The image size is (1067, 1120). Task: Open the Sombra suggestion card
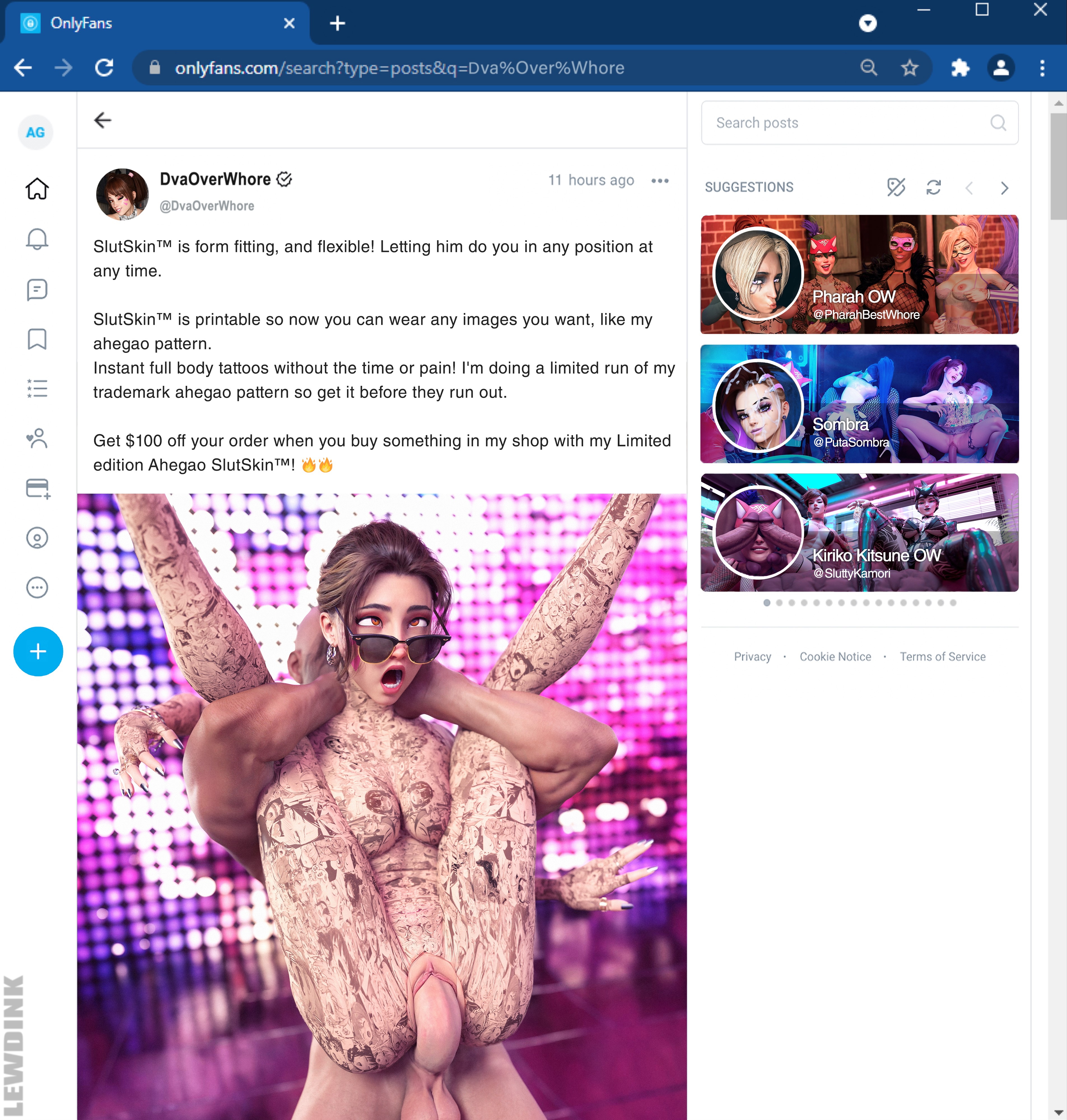pyautogui.click(x=859, y=404)
